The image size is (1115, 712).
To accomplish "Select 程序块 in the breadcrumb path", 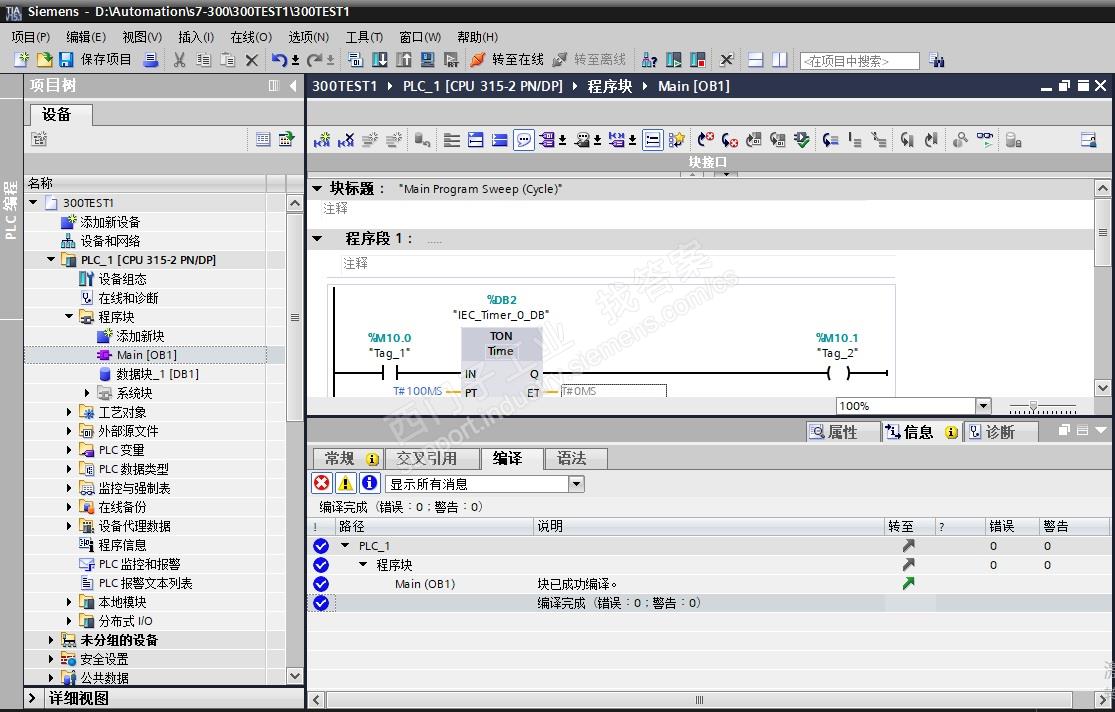I will (609, 86).
